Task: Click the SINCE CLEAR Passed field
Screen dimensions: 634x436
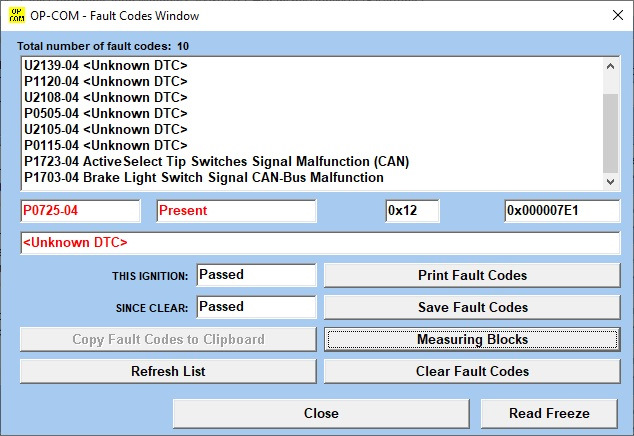Action: click(256, 307)
